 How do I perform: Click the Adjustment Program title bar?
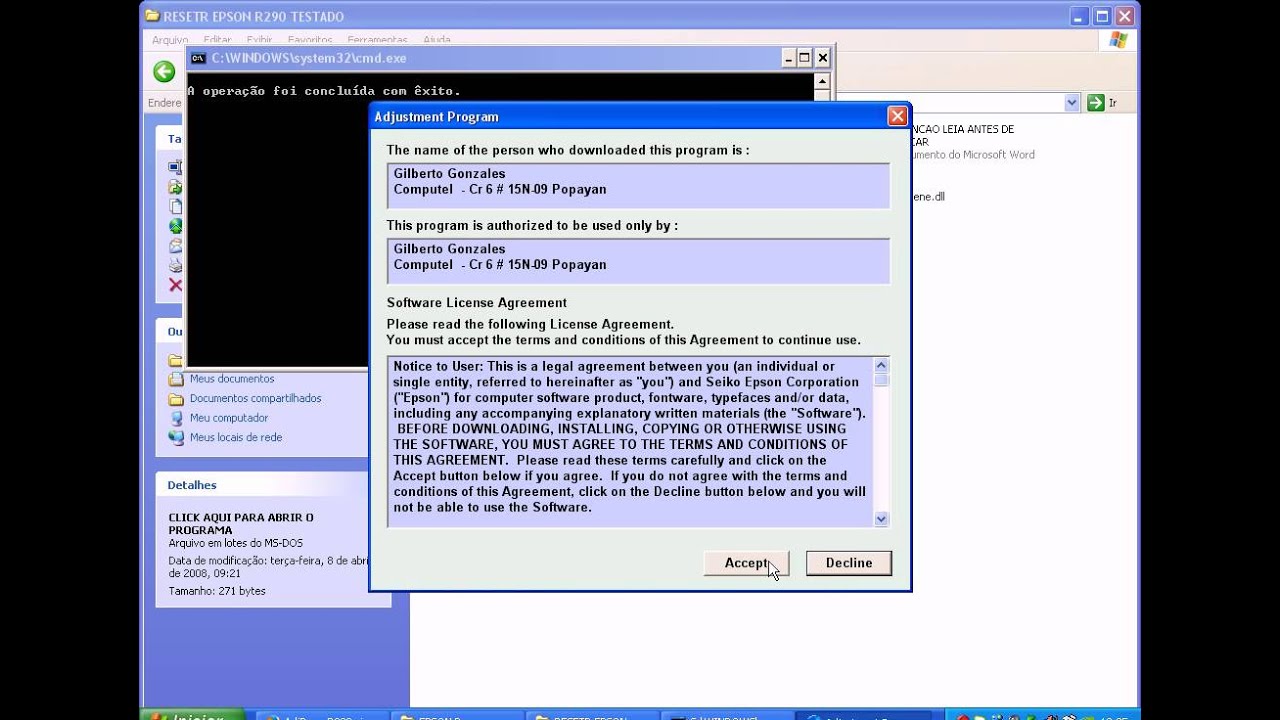(x=628, y=116)
